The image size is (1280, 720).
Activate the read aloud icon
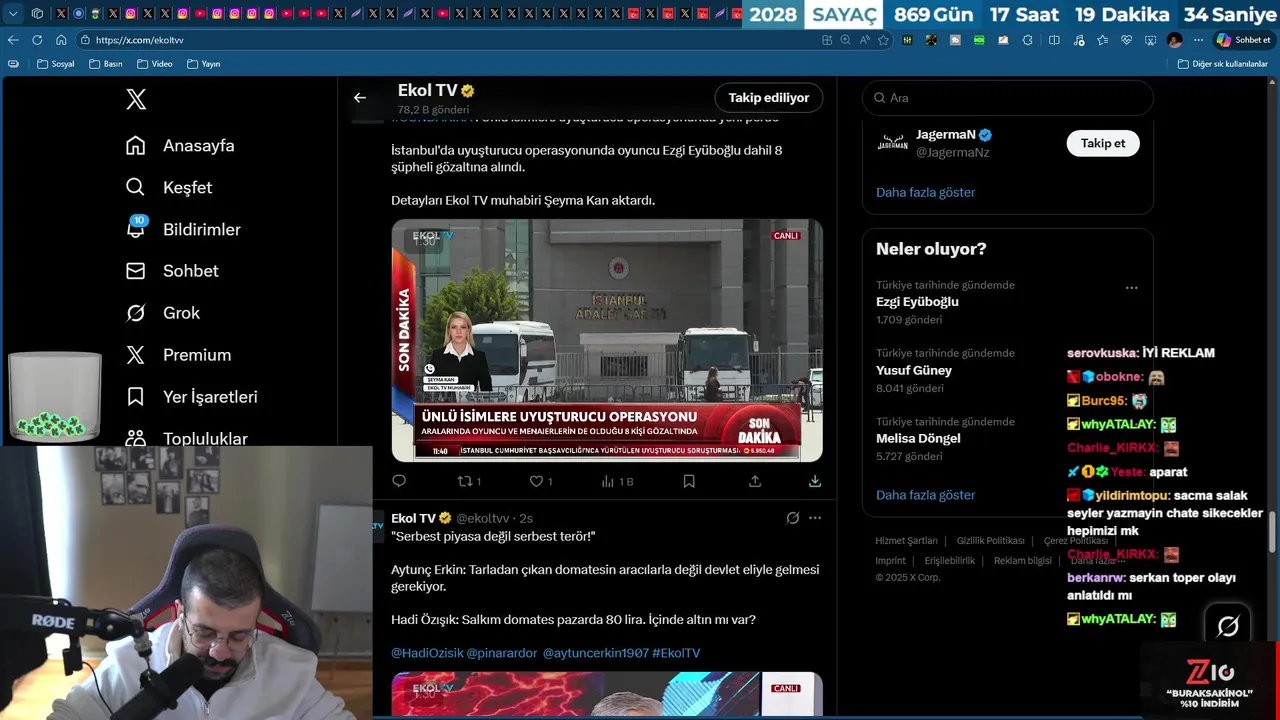[865, 40]
